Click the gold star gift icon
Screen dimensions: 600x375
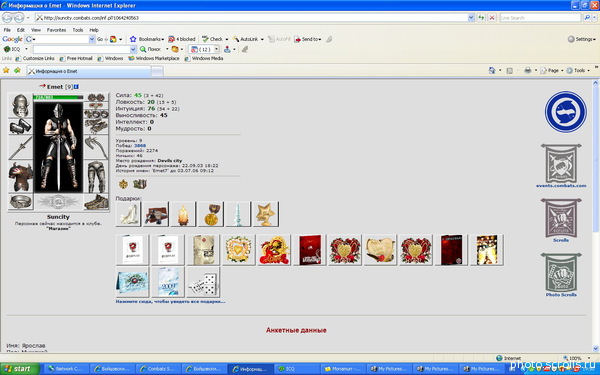pyautogui.click(x=266, y=214)
